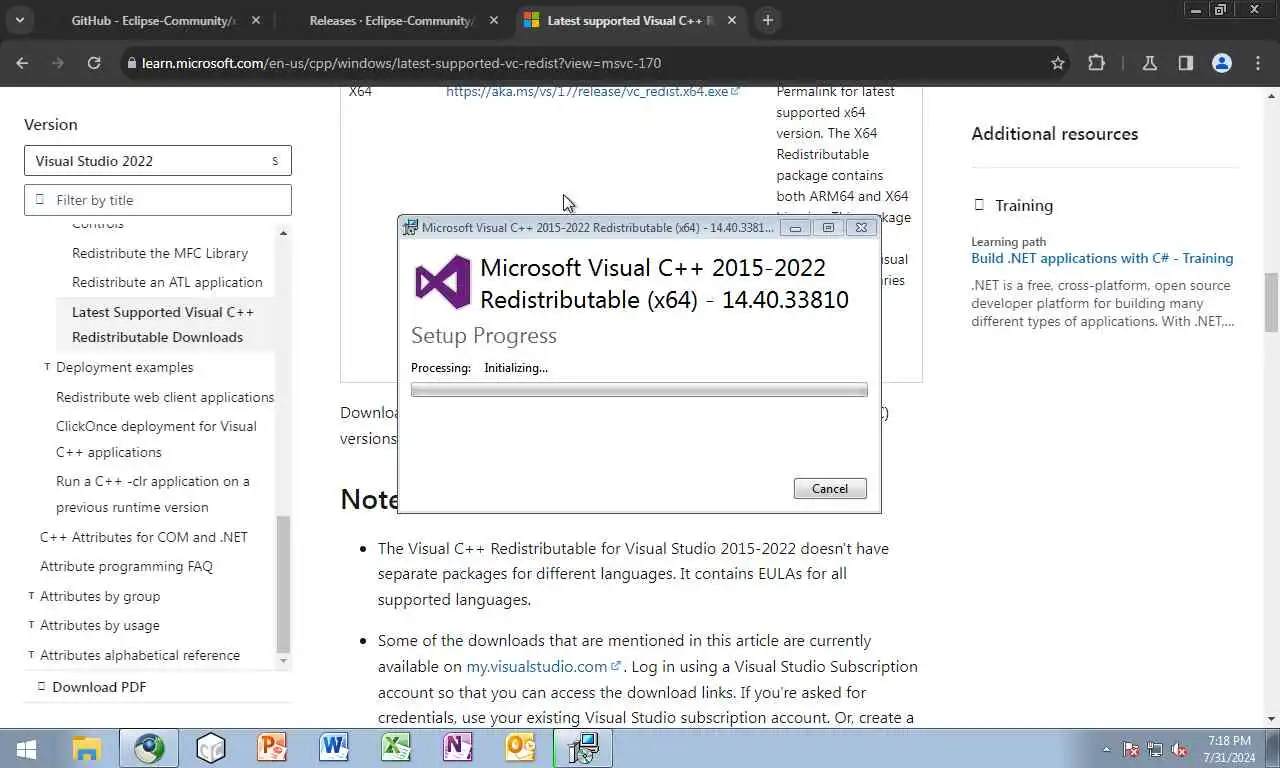Open the browser Extensions puzzle icon
This screenshot has height=768, width=1280.
pyautogui.click(x=1097, y=63)
